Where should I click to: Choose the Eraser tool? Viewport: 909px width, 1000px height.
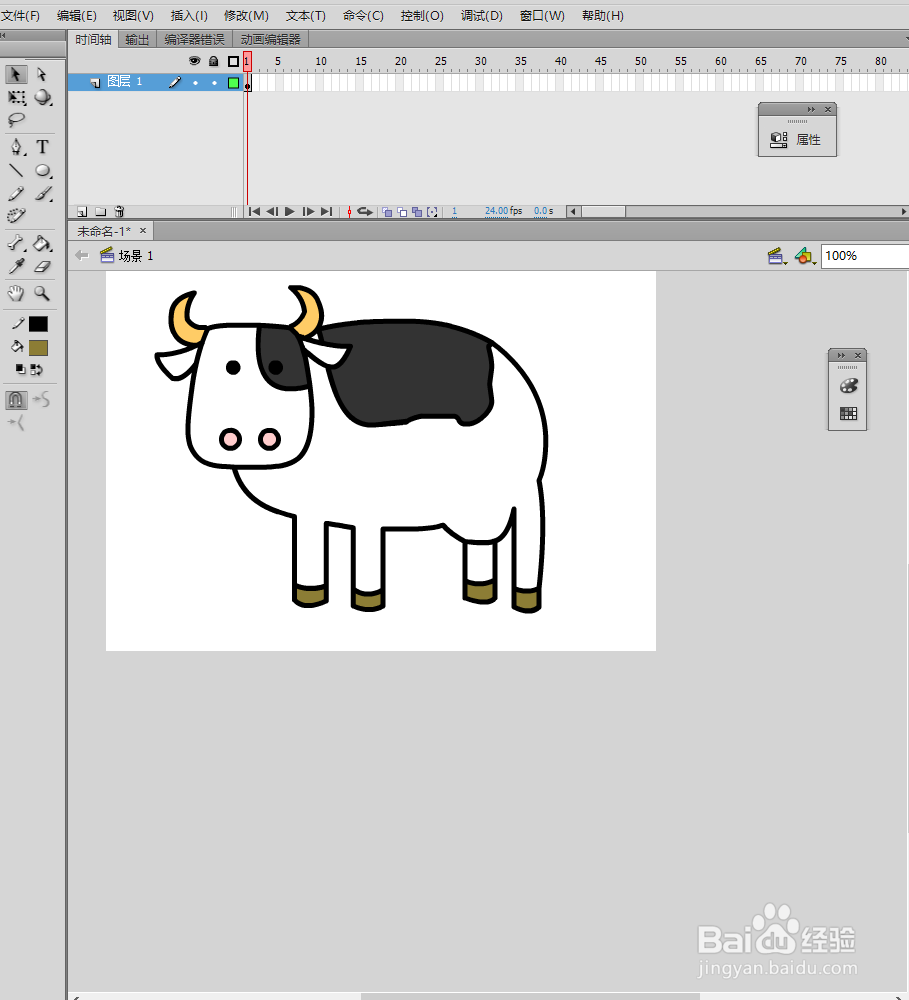click(43, 266)
